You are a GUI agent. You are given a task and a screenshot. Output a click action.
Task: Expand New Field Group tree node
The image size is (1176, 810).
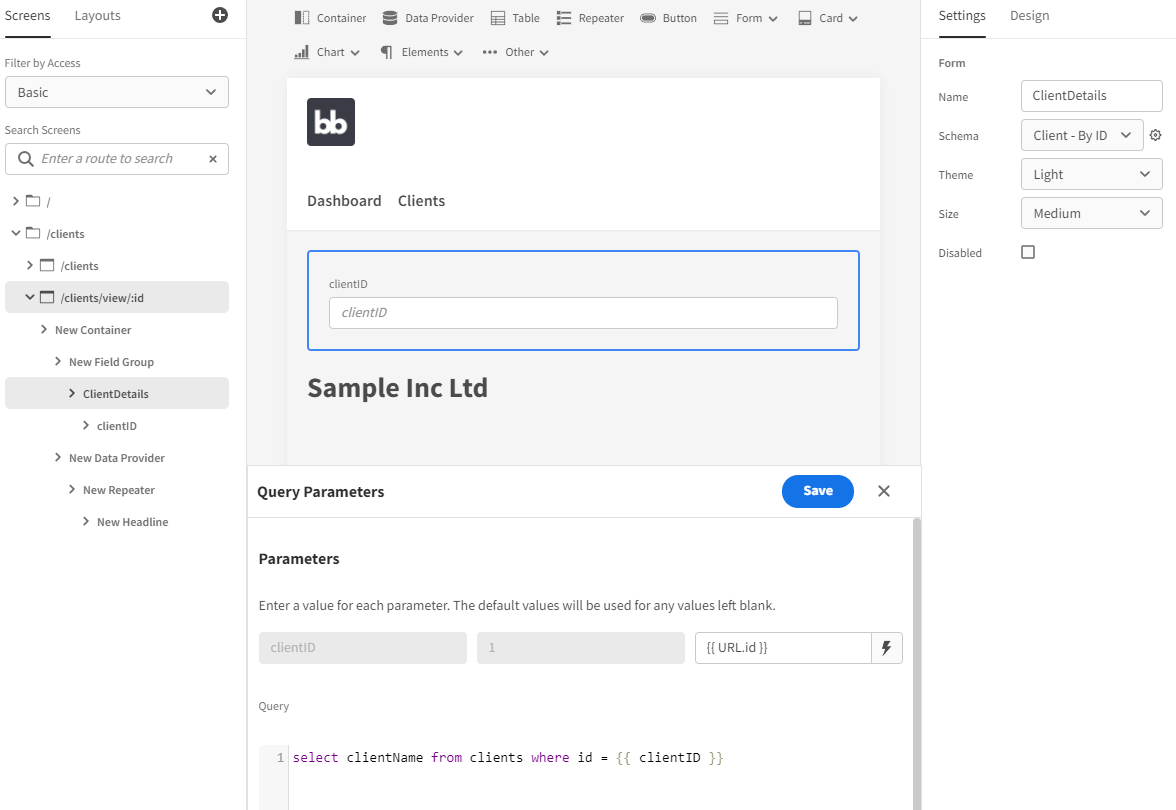(58, 362)
